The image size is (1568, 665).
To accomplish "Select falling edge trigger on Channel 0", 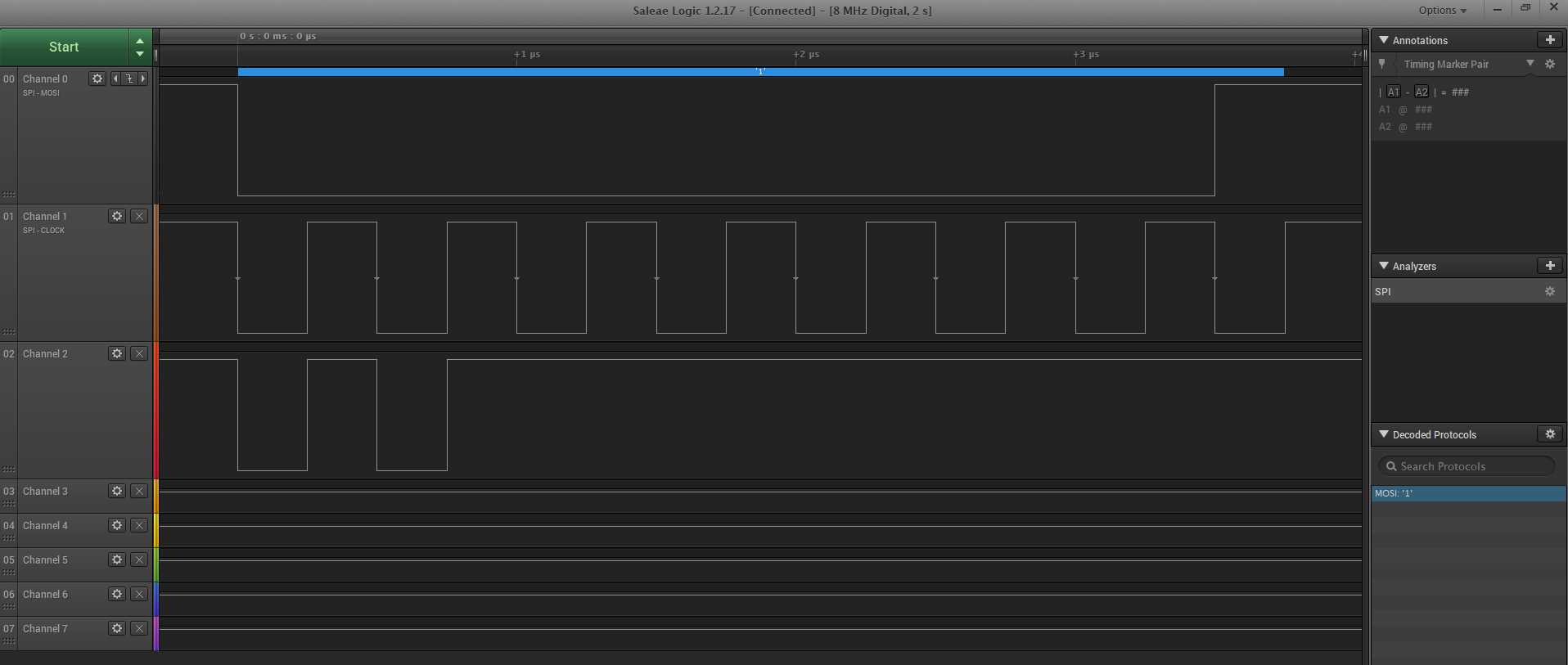I will [x=129, y=79].
